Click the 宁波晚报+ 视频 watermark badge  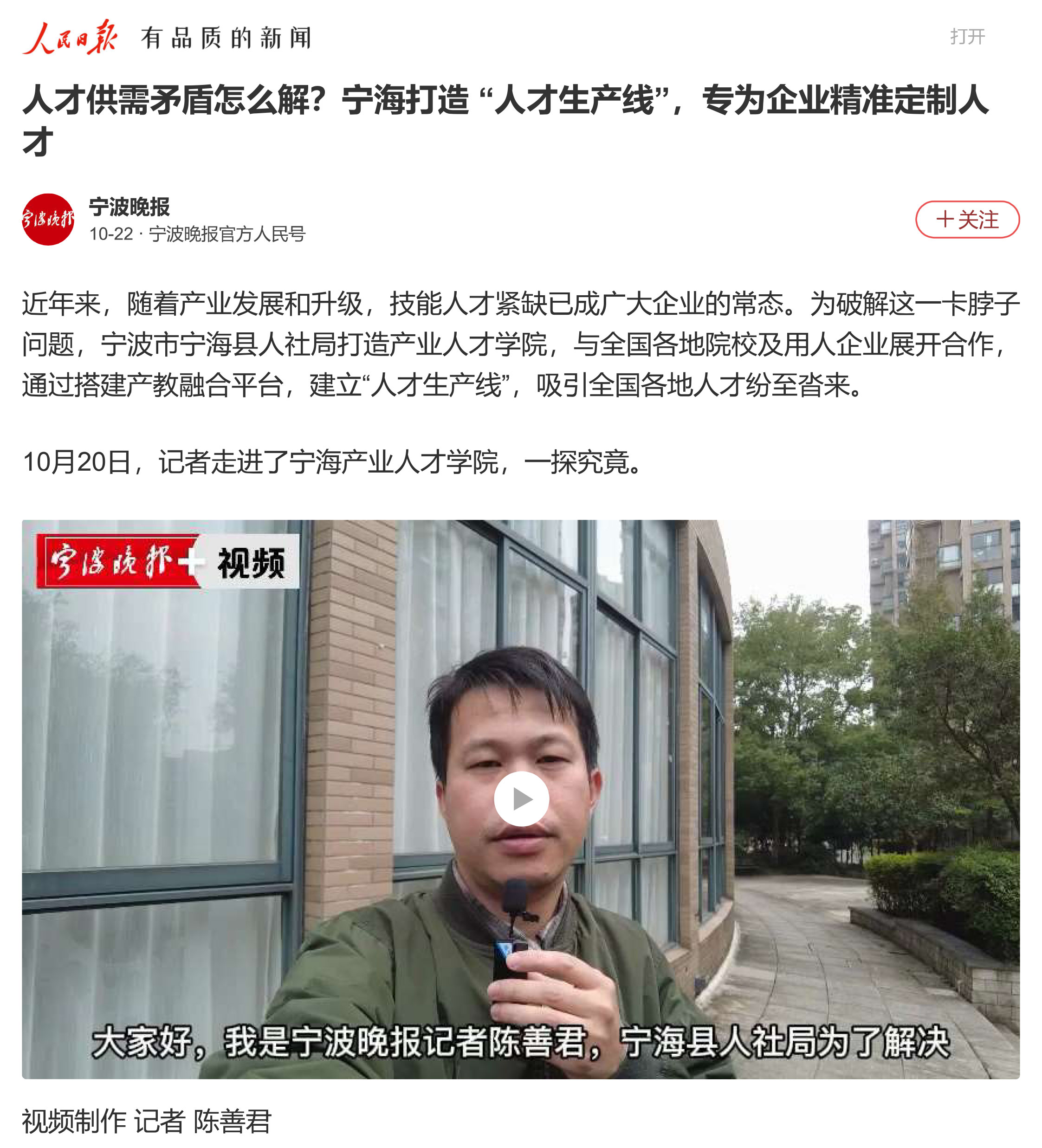point(167,561)
